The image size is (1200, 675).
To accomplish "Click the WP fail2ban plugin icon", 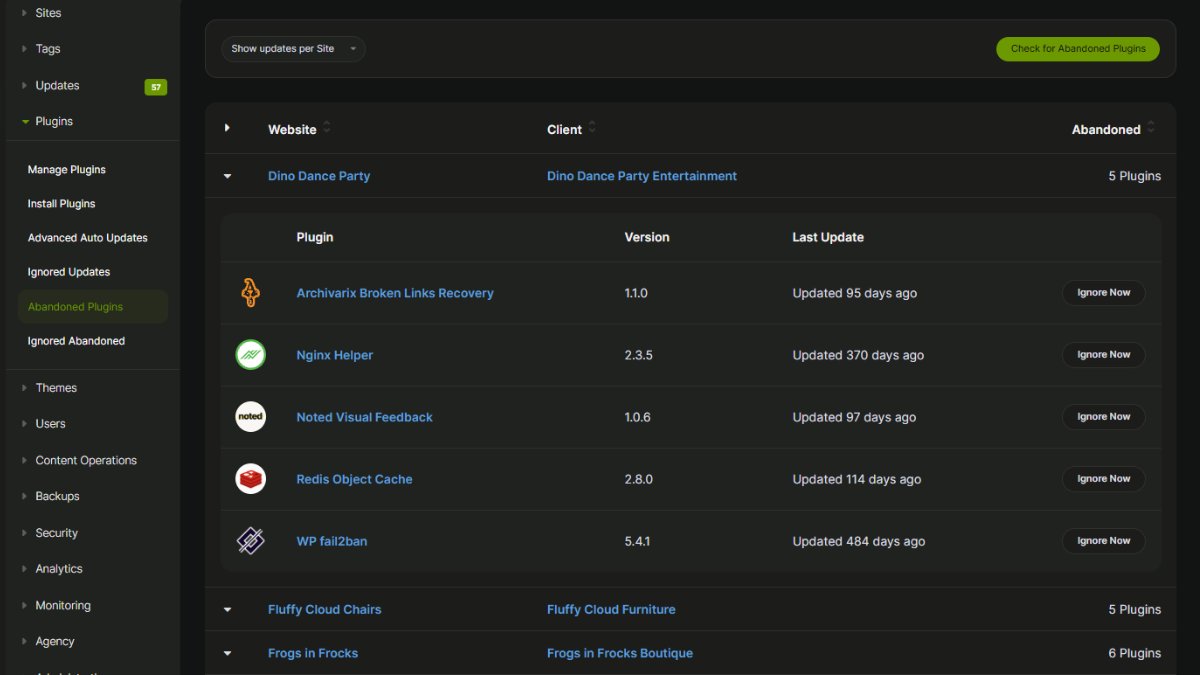I will click(x=250, y=541).
